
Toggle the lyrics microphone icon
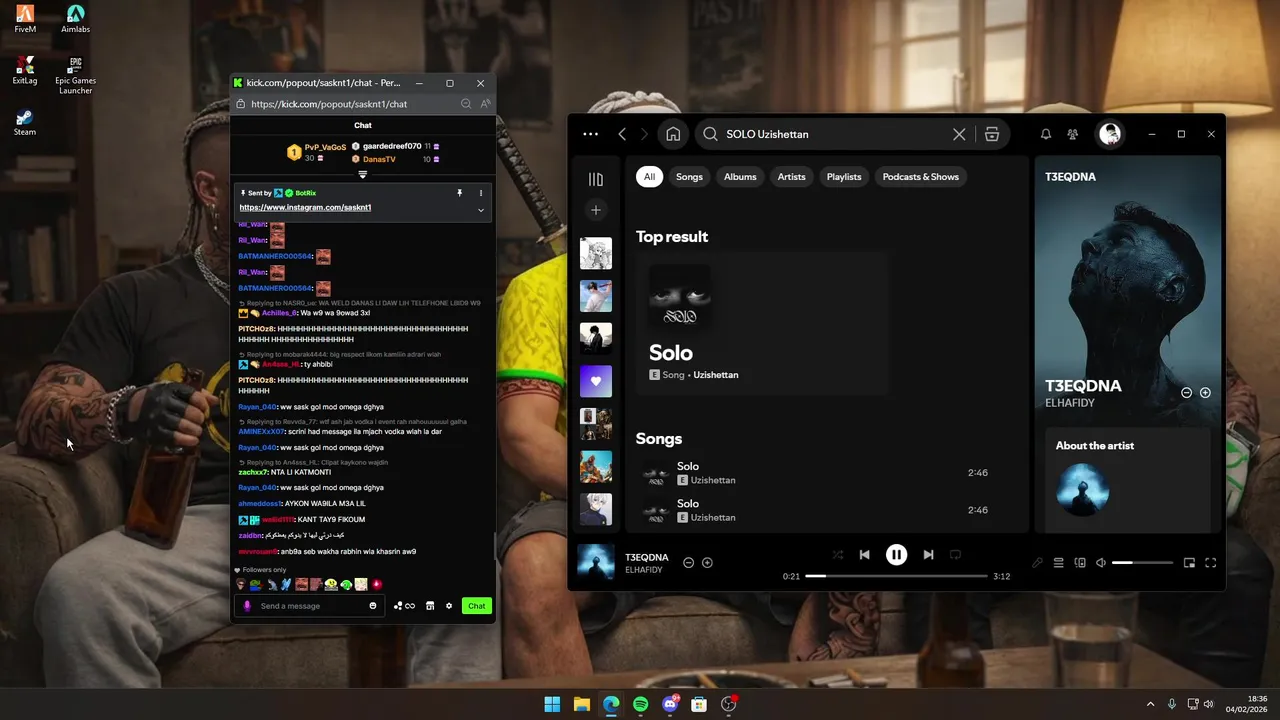click(1037, 563)
